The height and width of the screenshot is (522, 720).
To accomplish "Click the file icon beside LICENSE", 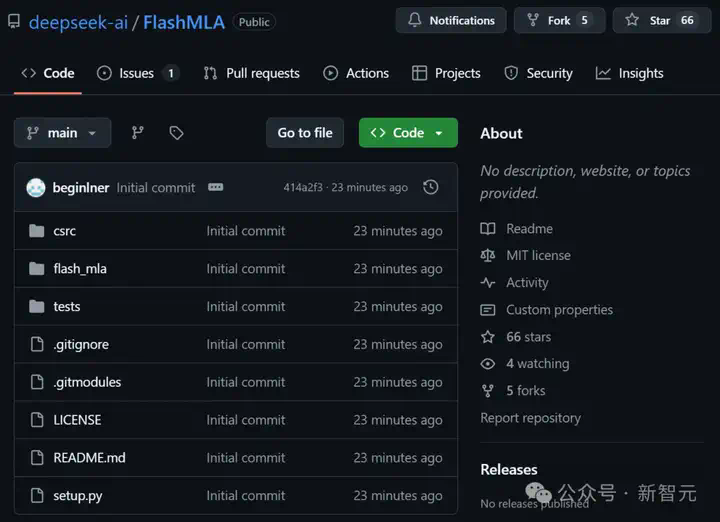I will pyautogui.click(x=37, y=420).
